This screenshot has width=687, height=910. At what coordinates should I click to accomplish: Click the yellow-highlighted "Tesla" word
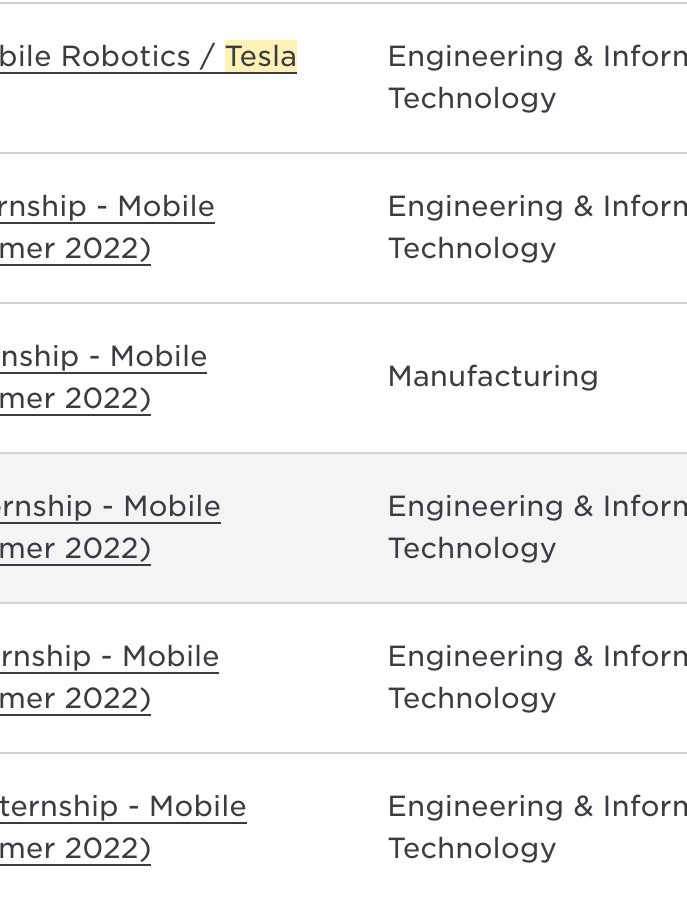(261, 57)
